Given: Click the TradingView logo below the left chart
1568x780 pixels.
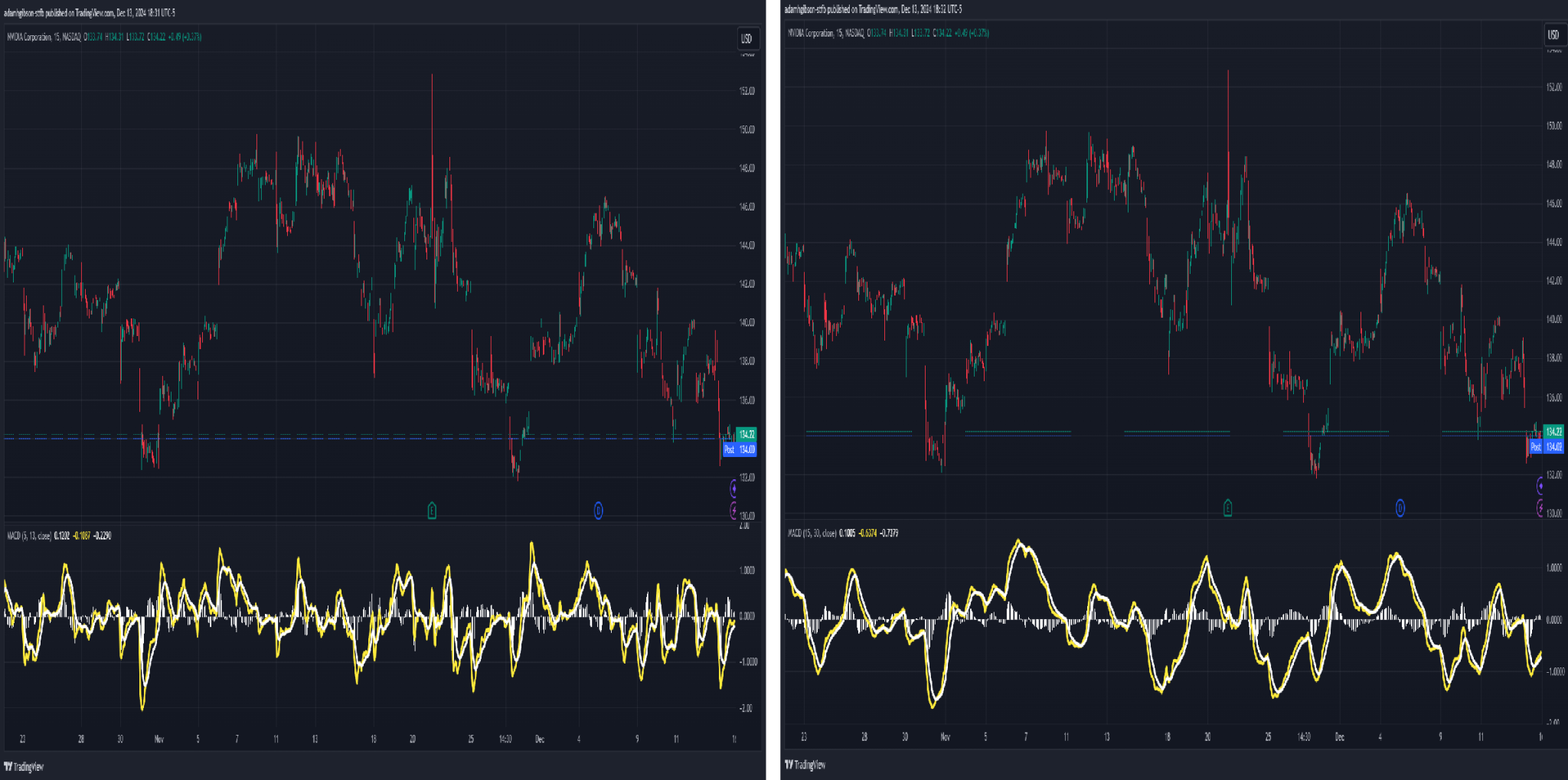Looking at the screenshot, I should 24,766.
